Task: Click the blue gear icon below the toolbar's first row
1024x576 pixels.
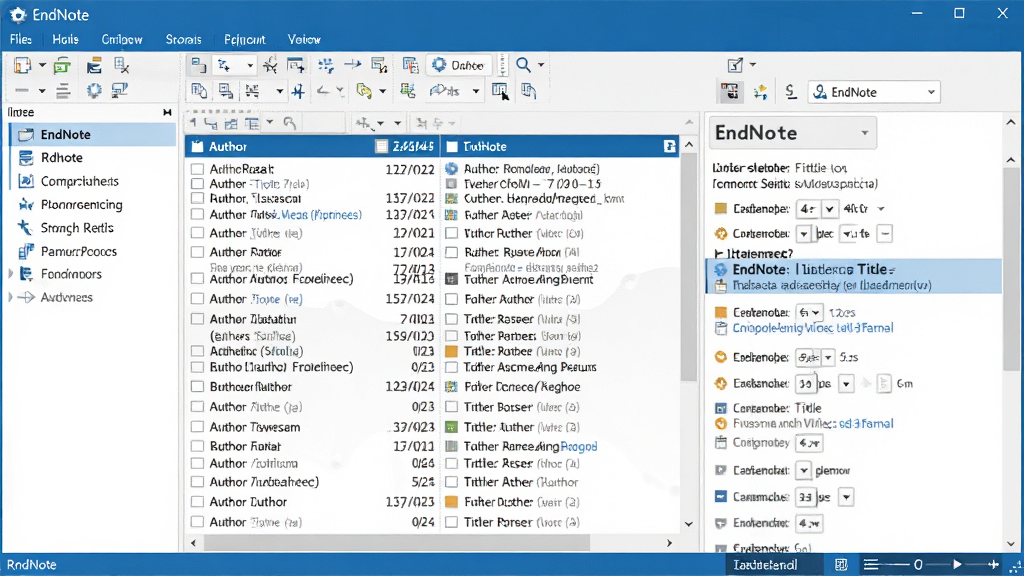Action: click(94, 91)
